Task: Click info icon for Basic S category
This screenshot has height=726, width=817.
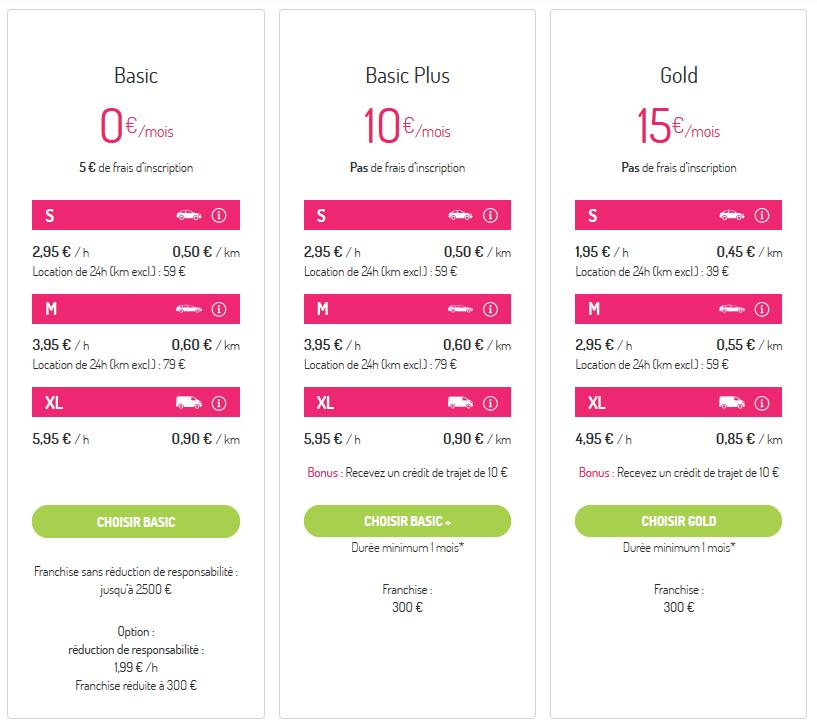Action: pos(219,215)
